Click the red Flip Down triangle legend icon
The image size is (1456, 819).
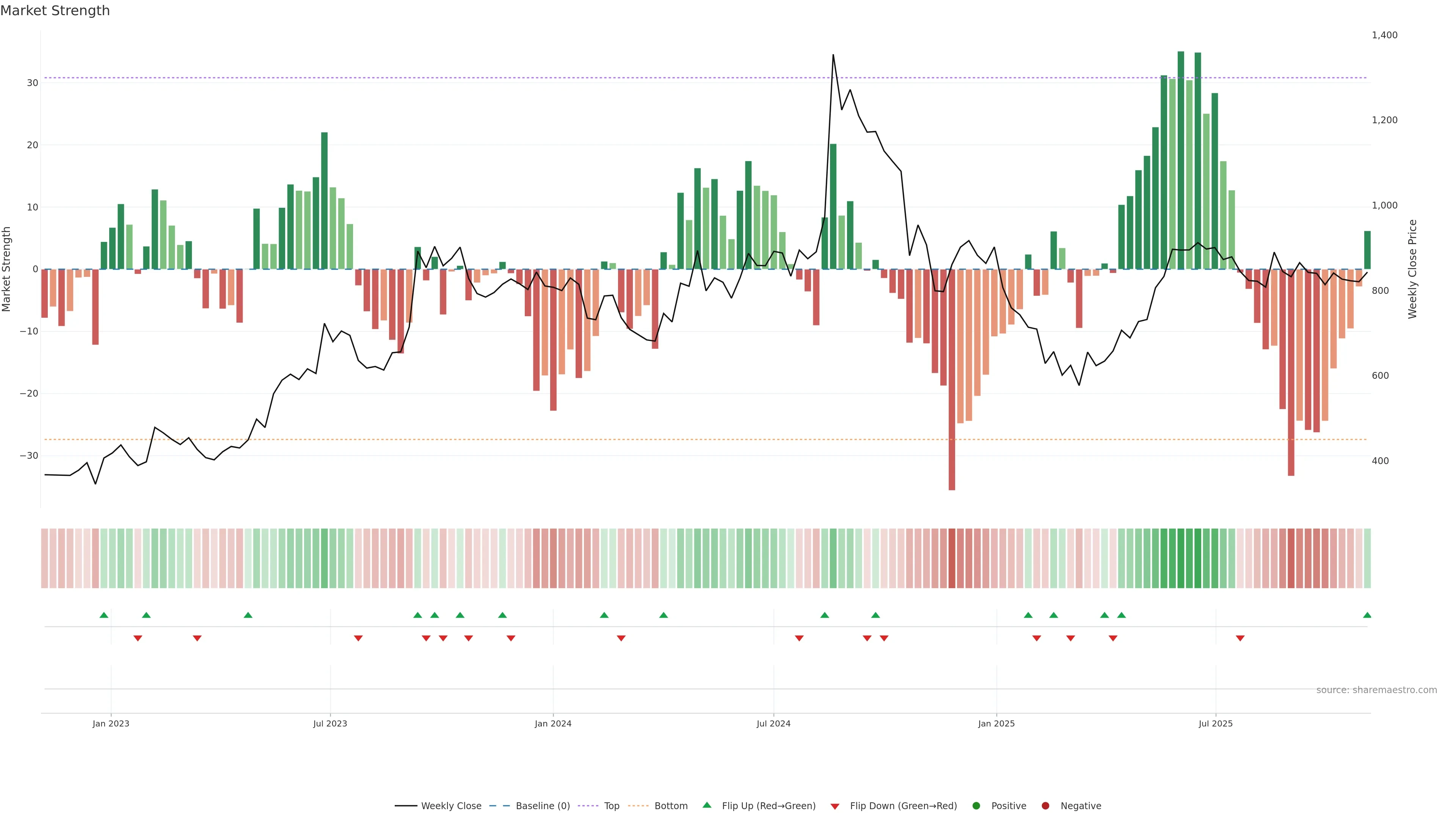coord(834,806)
